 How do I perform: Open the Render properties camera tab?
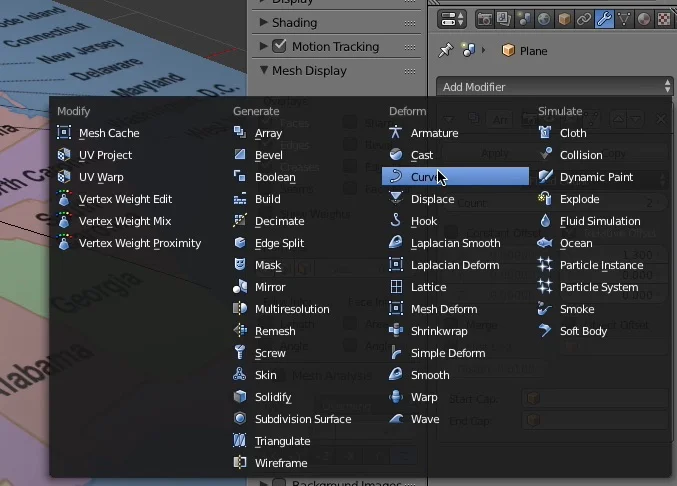[484, 19]
